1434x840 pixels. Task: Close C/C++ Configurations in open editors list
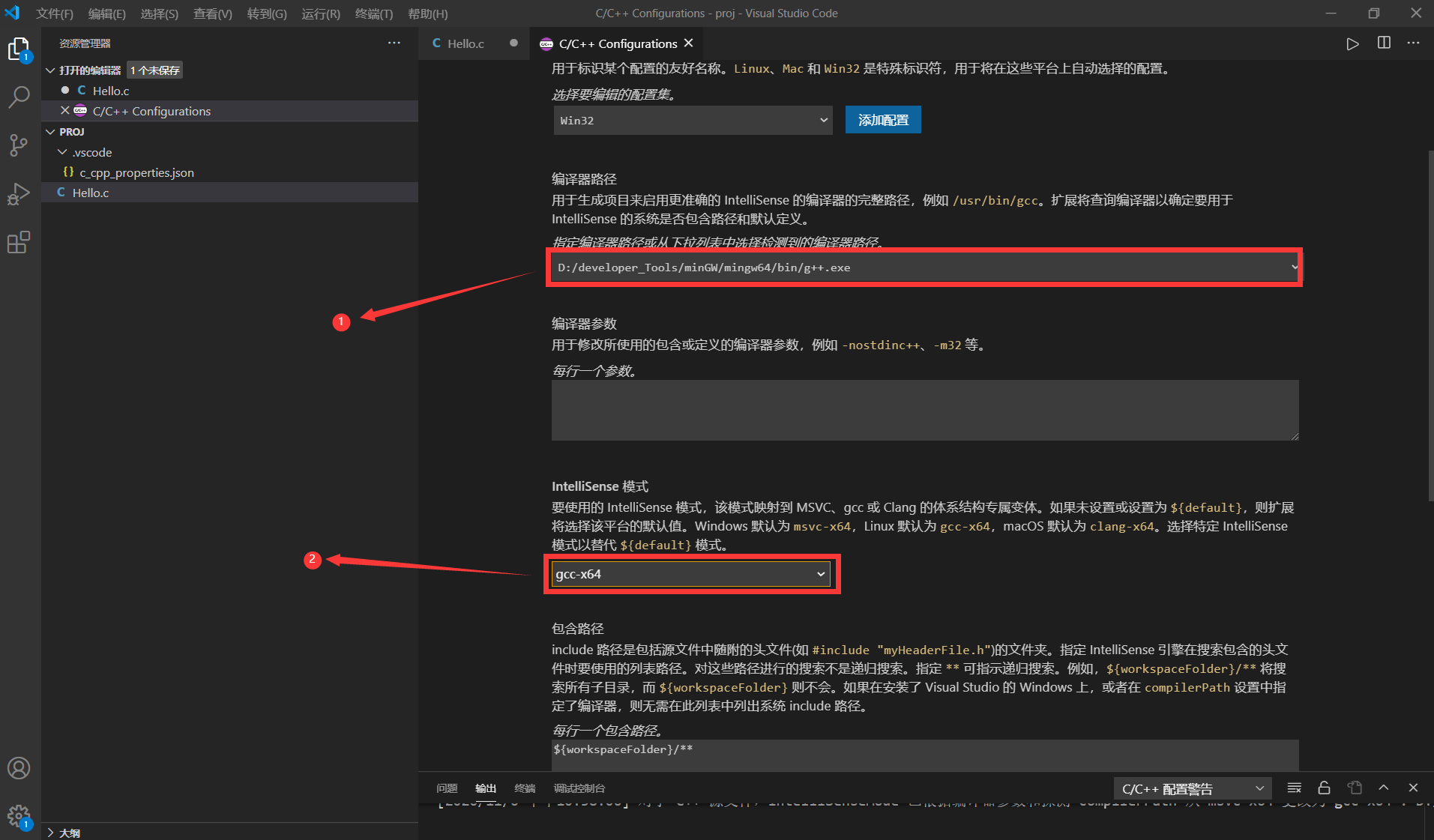click(65, 111)
